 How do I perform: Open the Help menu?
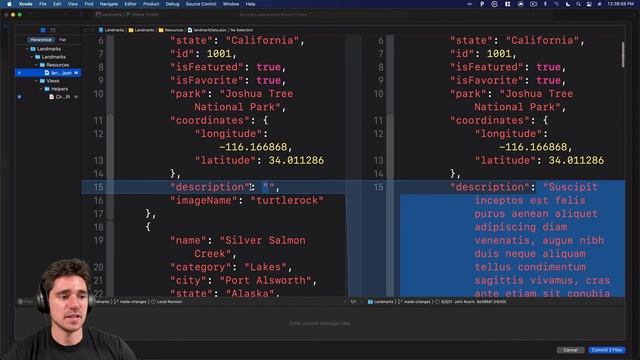click(250, 4)
